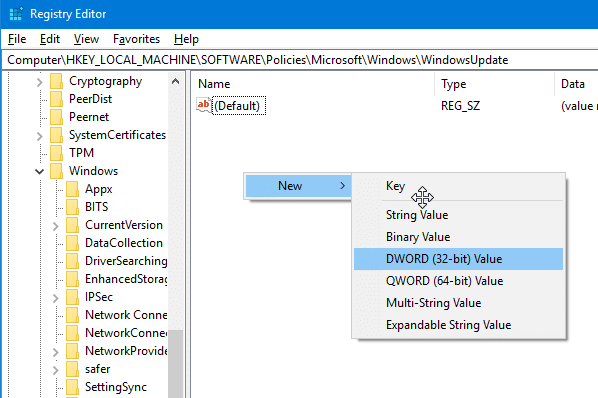Select the BITS key label
The height and width of the screenshot is (398, 598).
[x=96, y=207]
